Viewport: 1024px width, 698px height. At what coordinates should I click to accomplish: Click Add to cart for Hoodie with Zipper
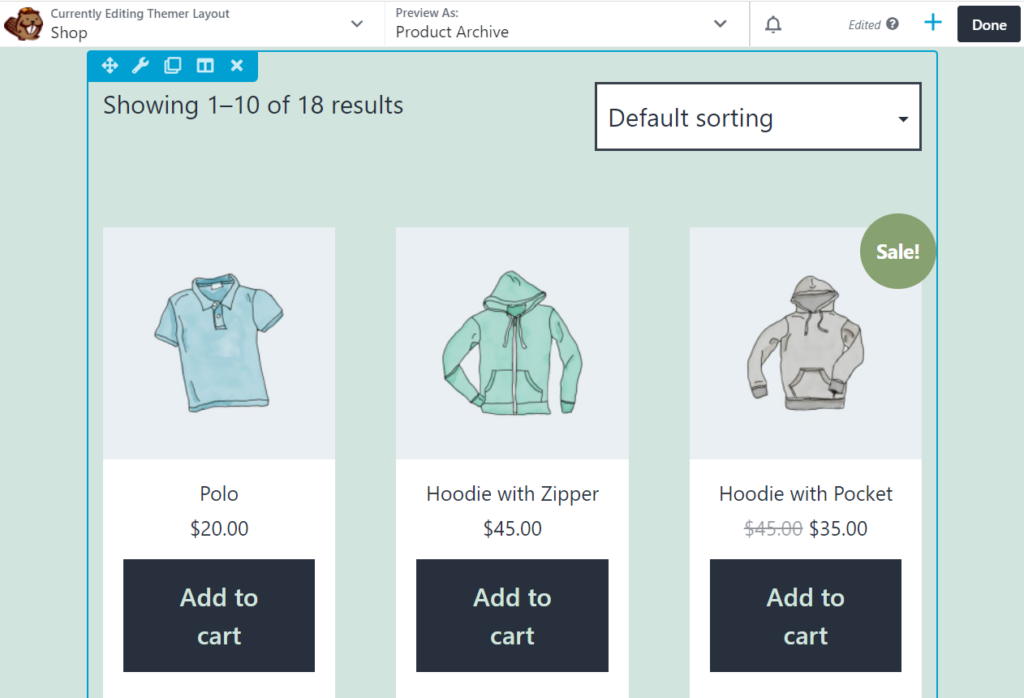click(x=512, y=616)
